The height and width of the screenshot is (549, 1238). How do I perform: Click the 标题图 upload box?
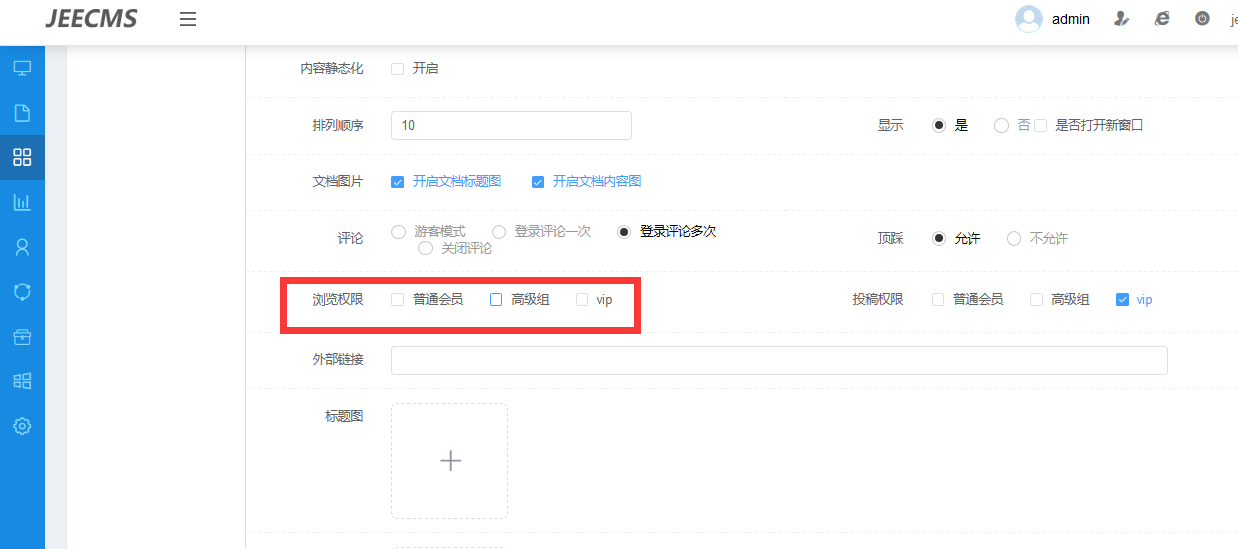click(x=449, y=460)
